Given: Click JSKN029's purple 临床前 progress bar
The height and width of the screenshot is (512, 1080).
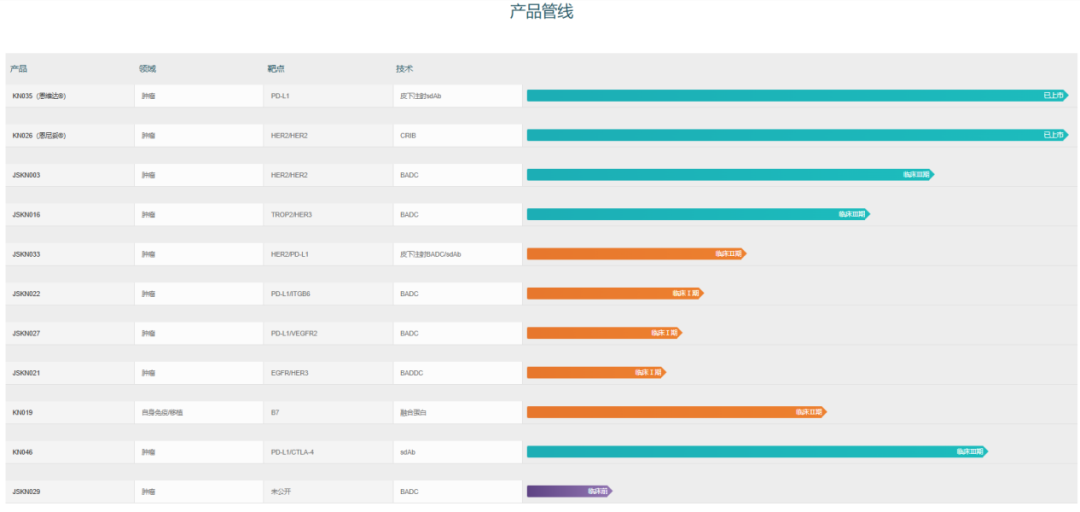Looking at the screenshot, I should [x=570, y=491].
